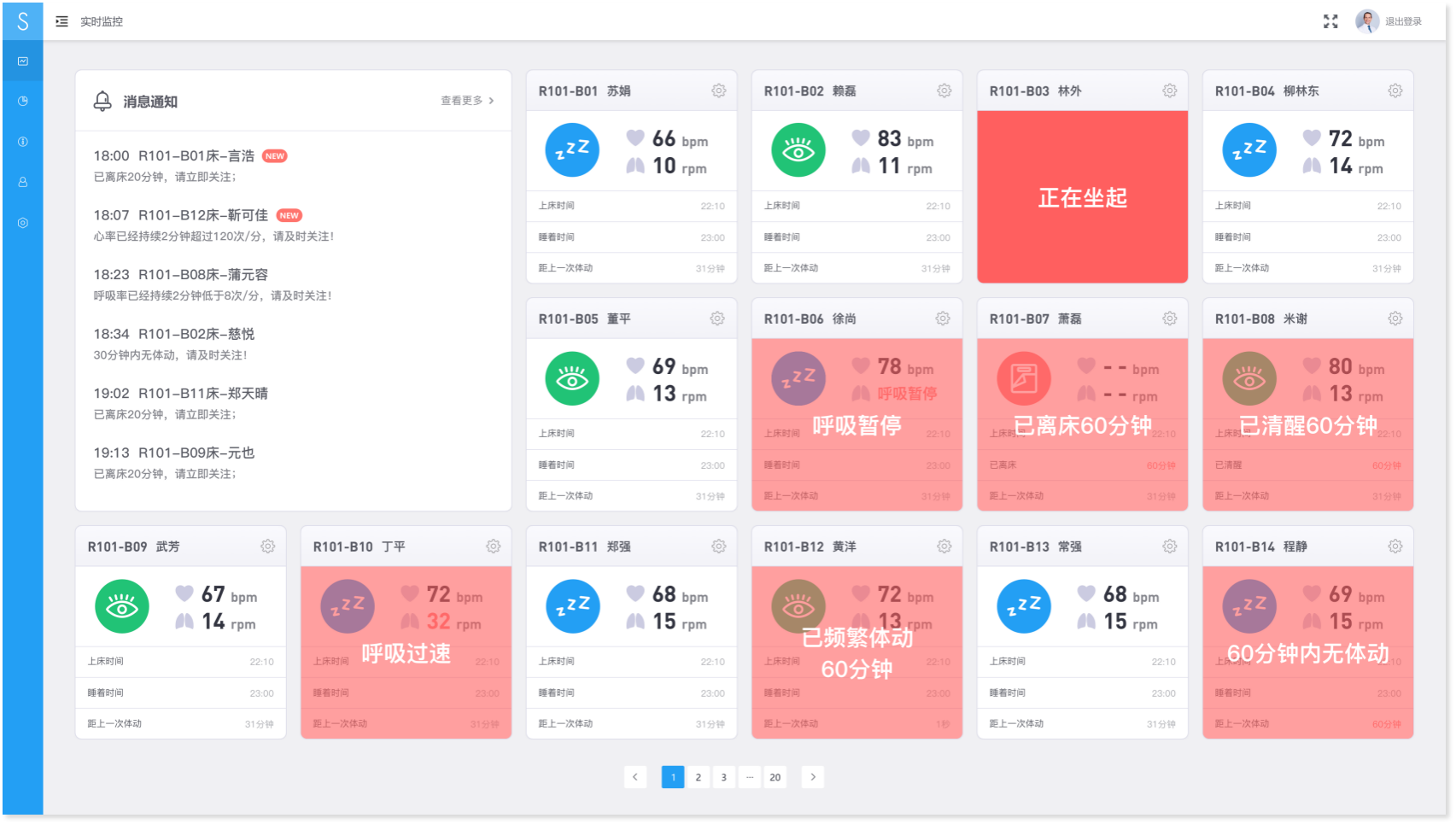The width and height of the screenshot is (1456, 824).
Task: Click the next-page arrow in pagination
Action: (812, 777)
